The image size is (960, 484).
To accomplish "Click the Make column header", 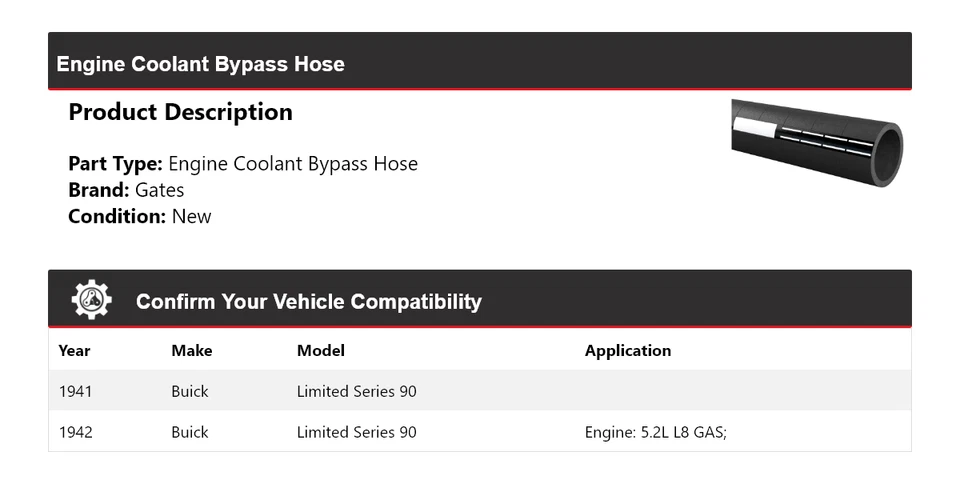I will 191,350.
